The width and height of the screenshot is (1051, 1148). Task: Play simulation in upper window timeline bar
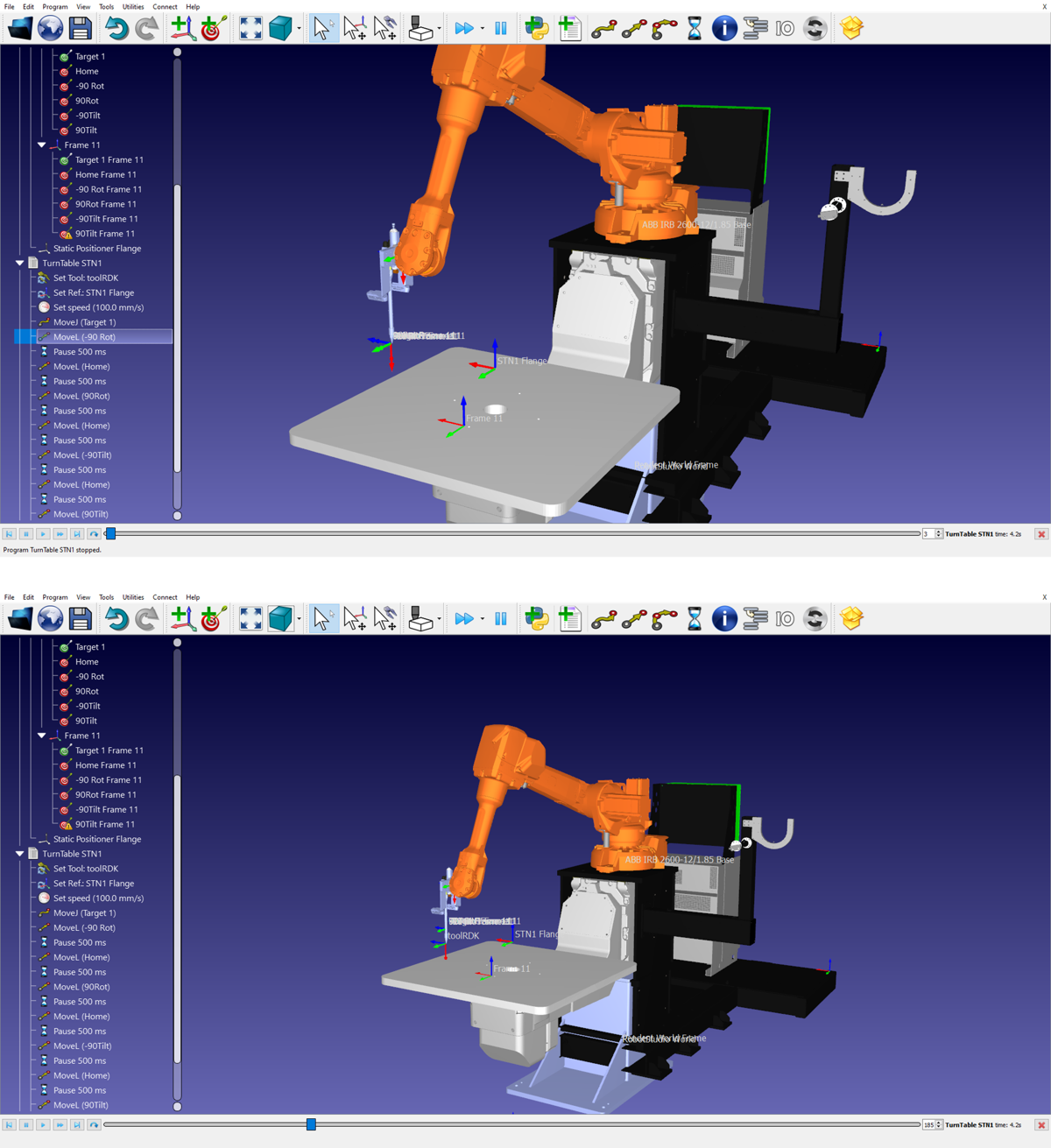tap(43, 534)
